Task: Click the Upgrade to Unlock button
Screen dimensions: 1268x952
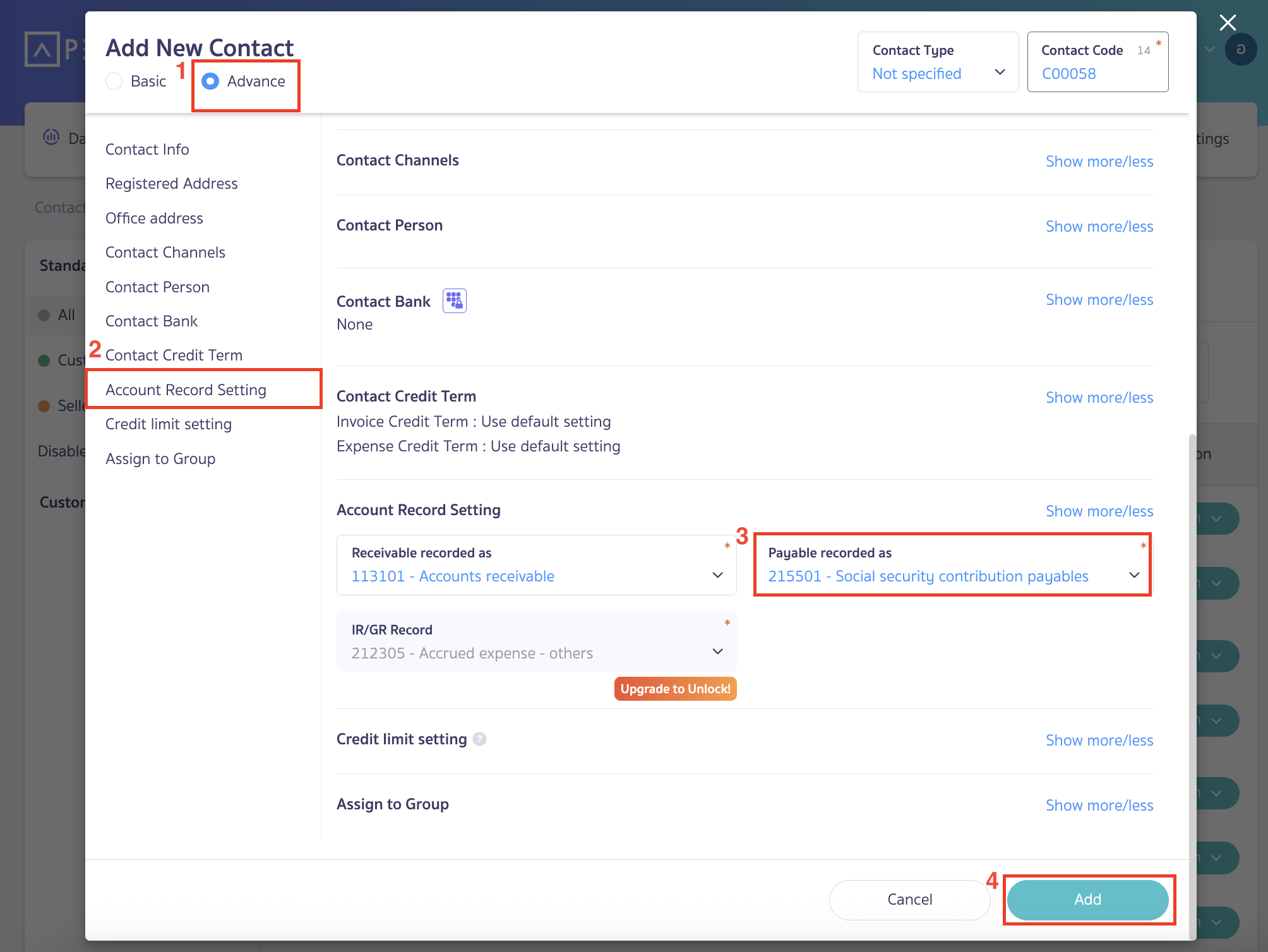Action: [674, 688]
